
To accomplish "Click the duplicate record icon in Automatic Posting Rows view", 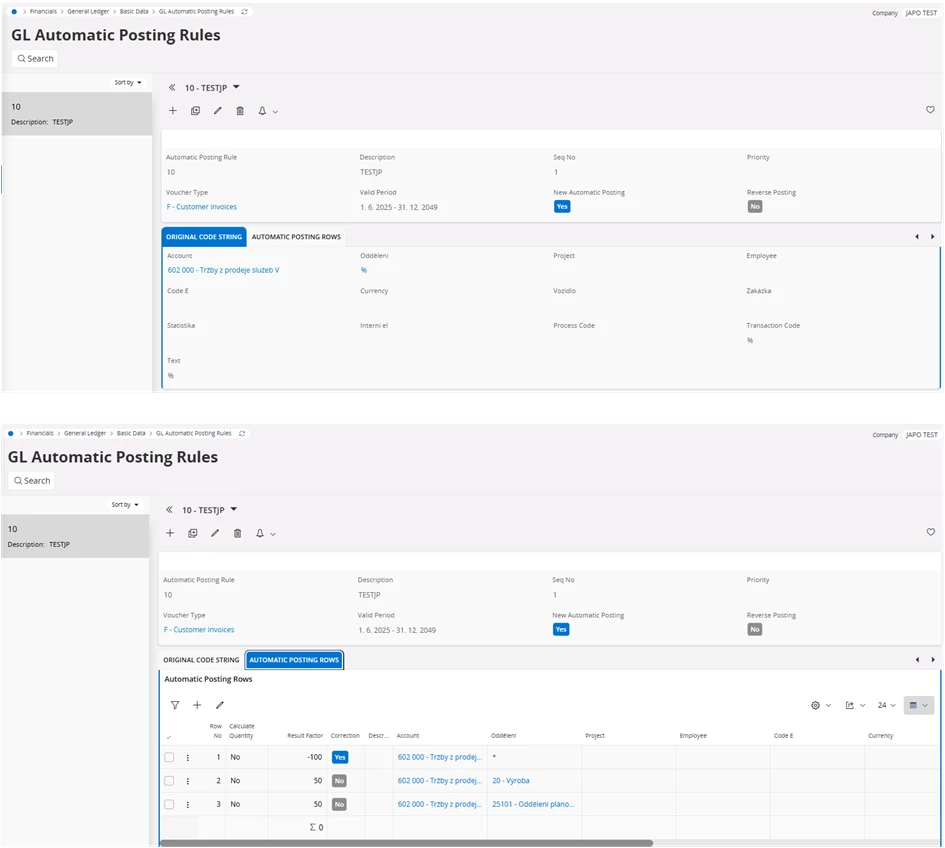I will 193,533.
